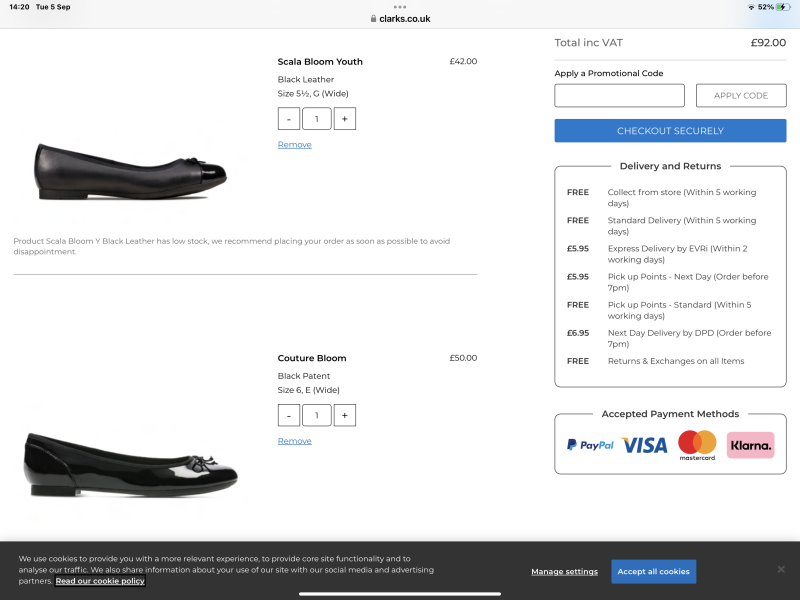Decrease quantity of Scala Bloom Youth
Screen dimensions: 800x600
[x=289, y=119]
